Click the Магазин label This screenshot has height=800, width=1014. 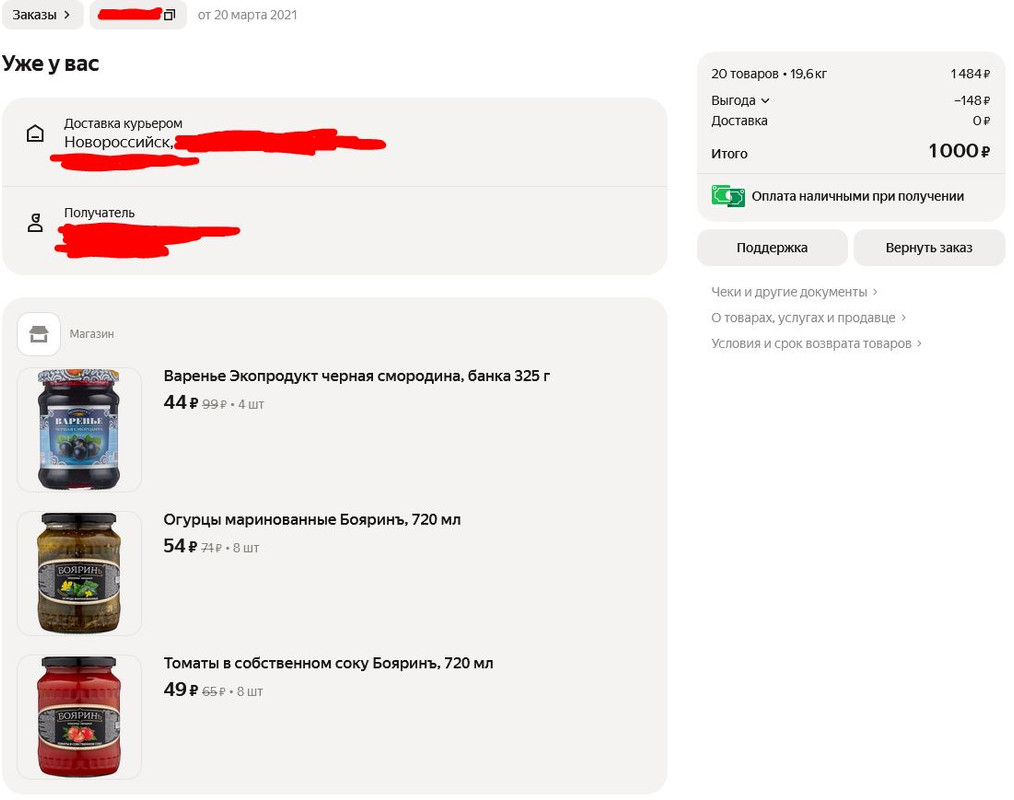(92, 334)
